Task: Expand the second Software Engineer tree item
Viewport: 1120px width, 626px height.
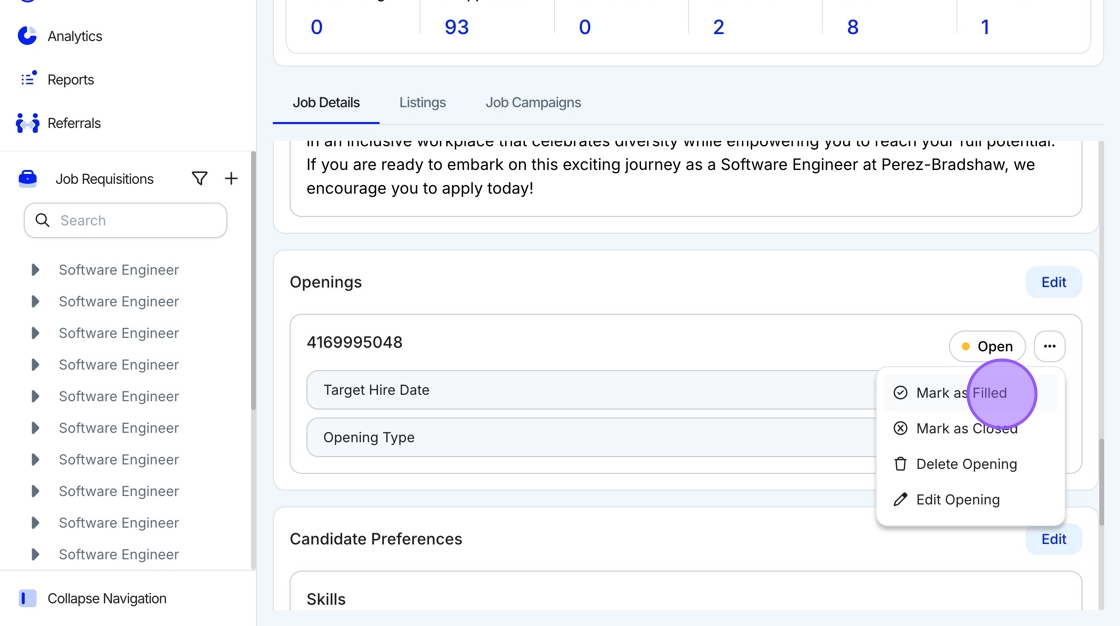Action: tap(35, 301)
